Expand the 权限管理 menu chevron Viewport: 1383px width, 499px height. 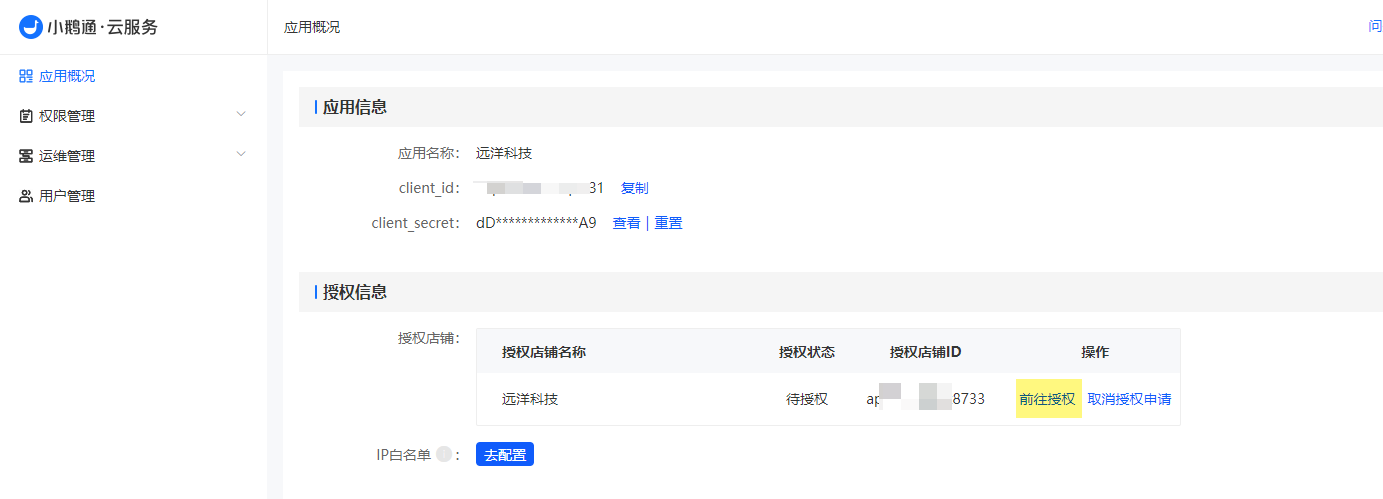[x=240, y=114]
